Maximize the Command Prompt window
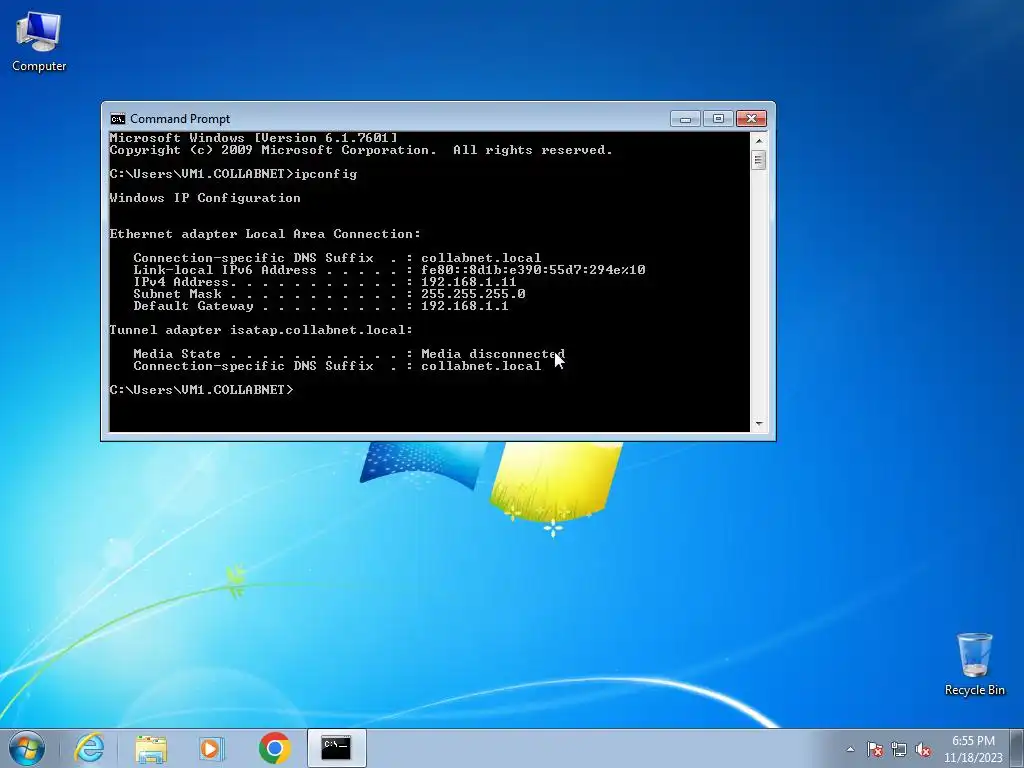Screen dimensions: 1024x768 click(718, 119)
